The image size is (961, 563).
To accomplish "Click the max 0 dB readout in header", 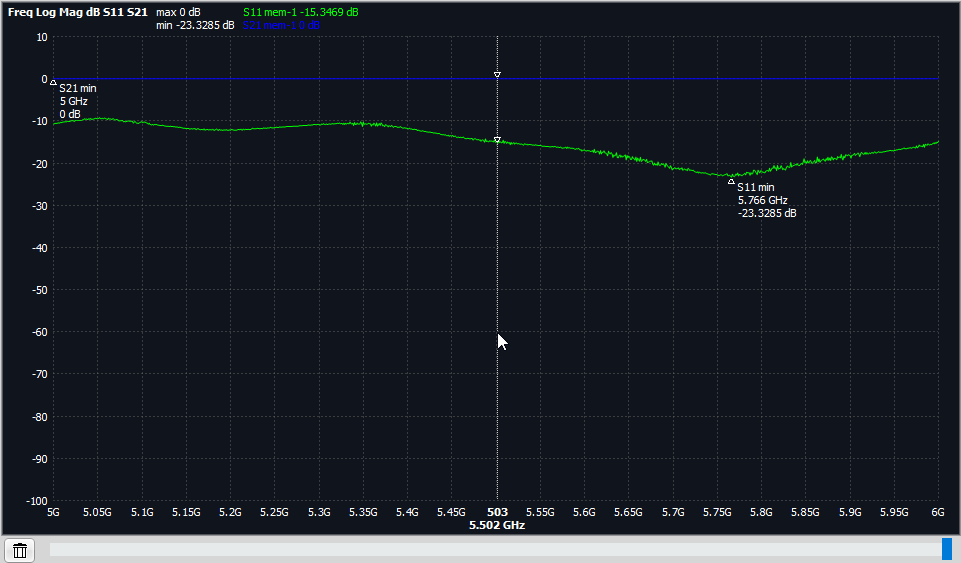I will pyautogui.click(x=179, y=12).
